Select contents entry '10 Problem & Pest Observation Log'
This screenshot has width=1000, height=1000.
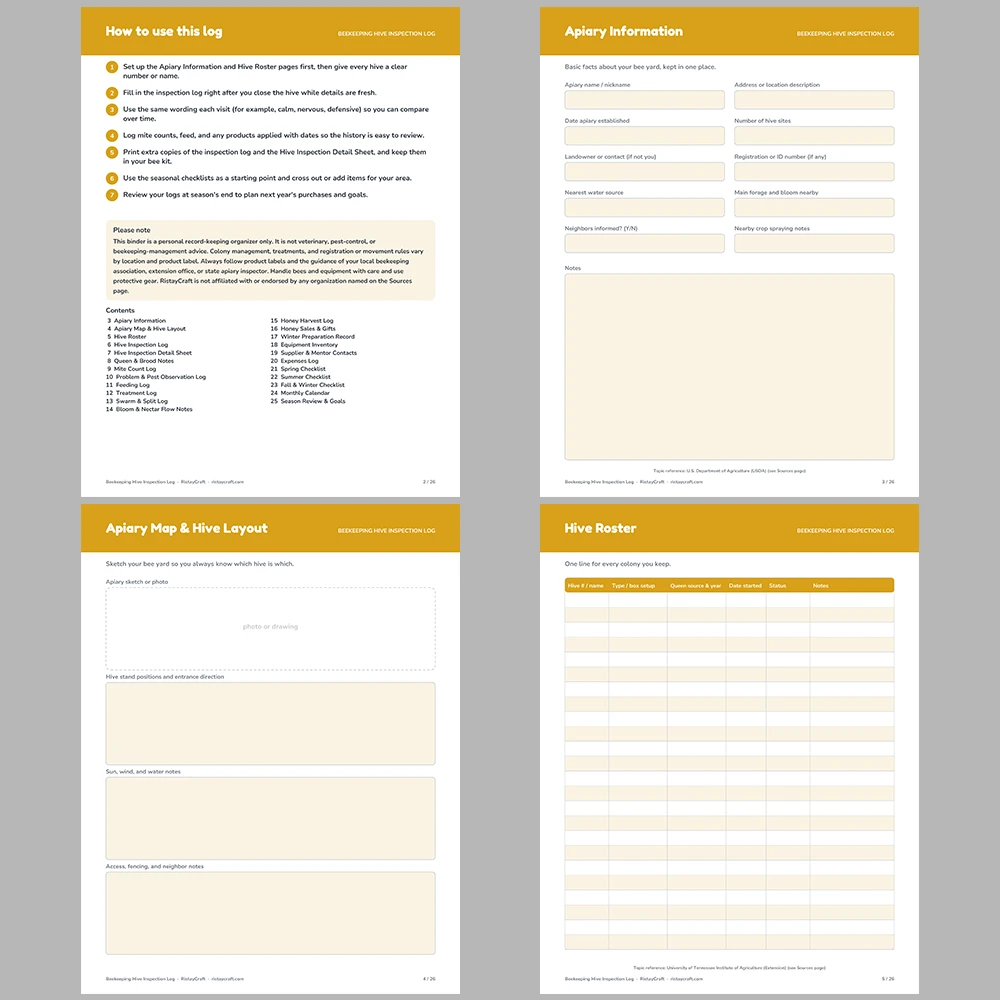(156, 377)
